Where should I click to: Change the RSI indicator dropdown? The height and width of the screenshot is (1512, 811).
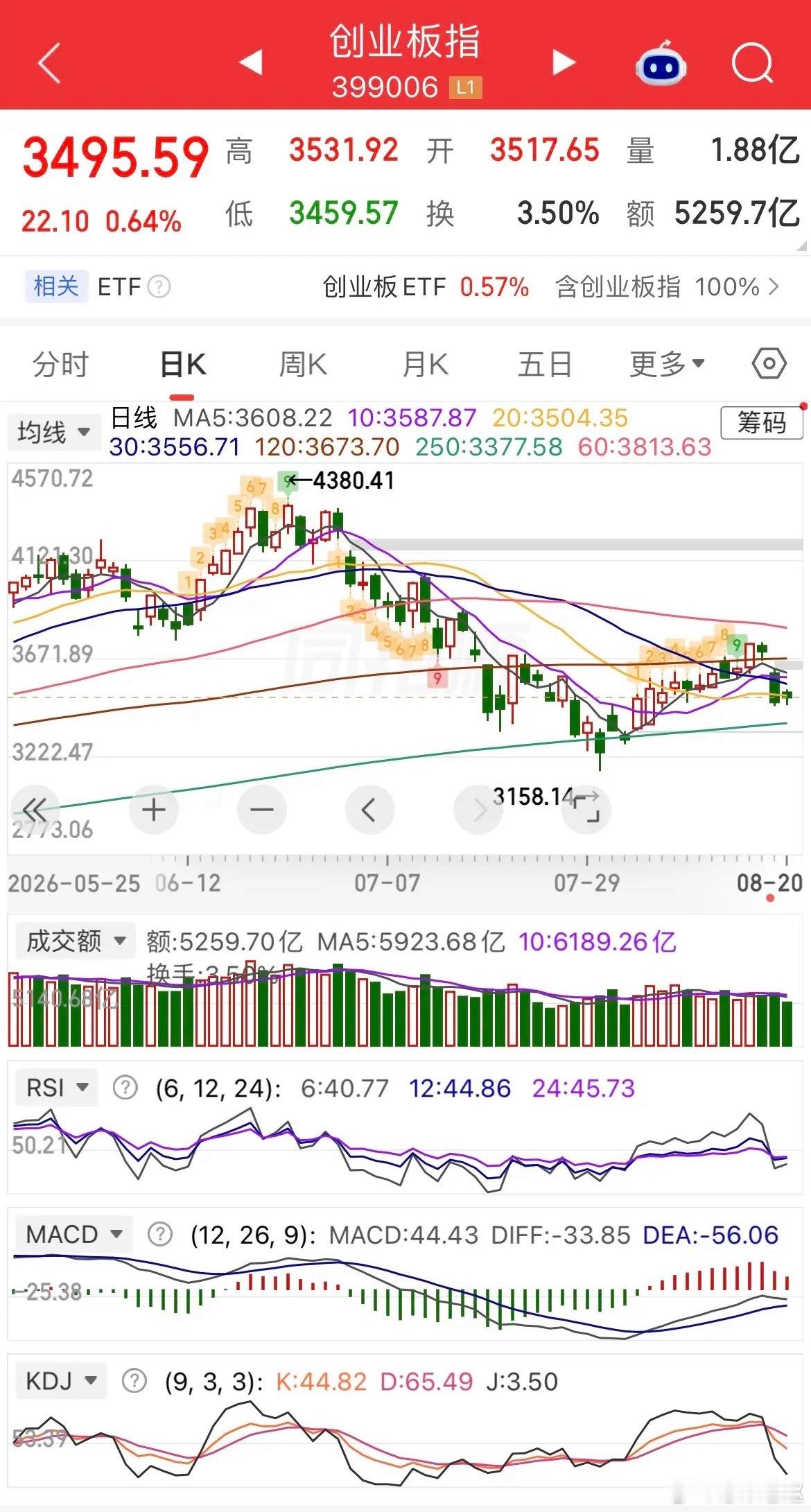click(x=57, y=1087)
